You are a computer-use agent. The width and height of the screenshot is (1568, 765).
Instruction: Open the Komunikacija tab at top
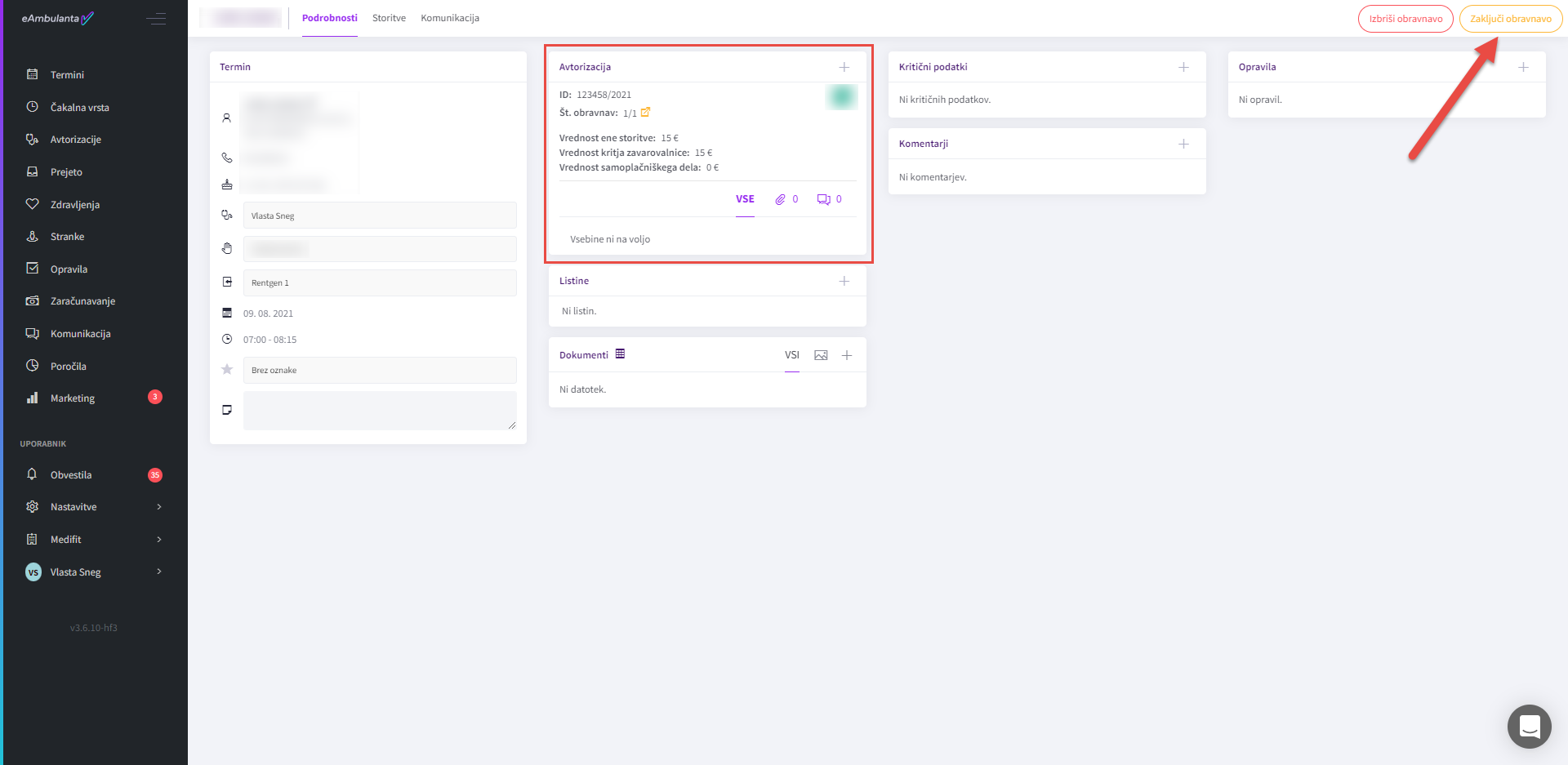point(450,18)
